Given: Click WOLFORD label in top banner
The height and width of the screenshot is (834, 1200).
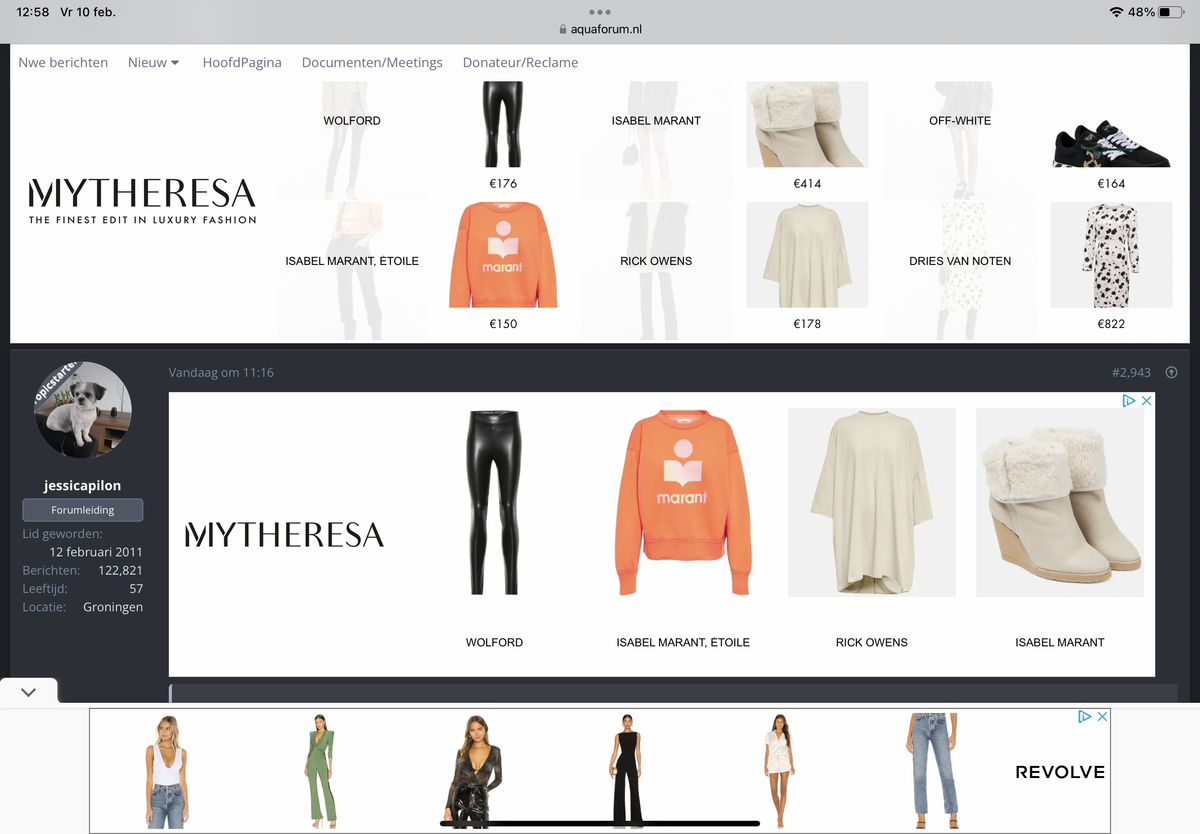Looking at the screenshot, I should (x=352, y=120).
